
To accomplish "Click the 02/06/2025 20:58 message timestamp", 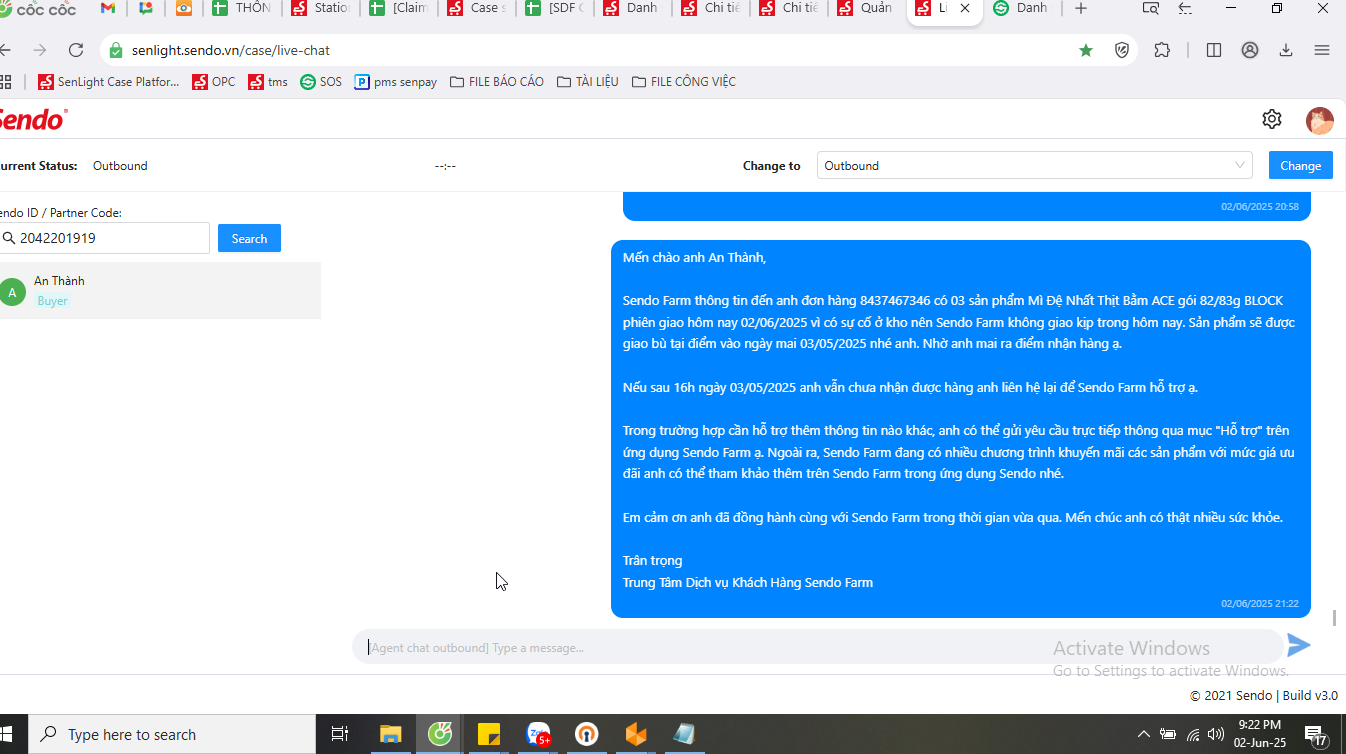I will click(1259, 207).
